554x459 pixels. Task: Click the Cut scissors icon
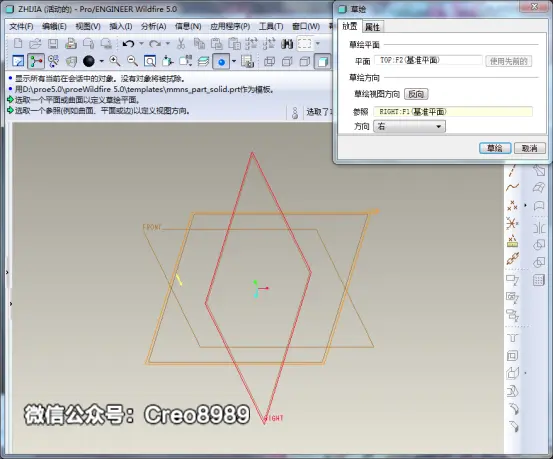(181, 44)
